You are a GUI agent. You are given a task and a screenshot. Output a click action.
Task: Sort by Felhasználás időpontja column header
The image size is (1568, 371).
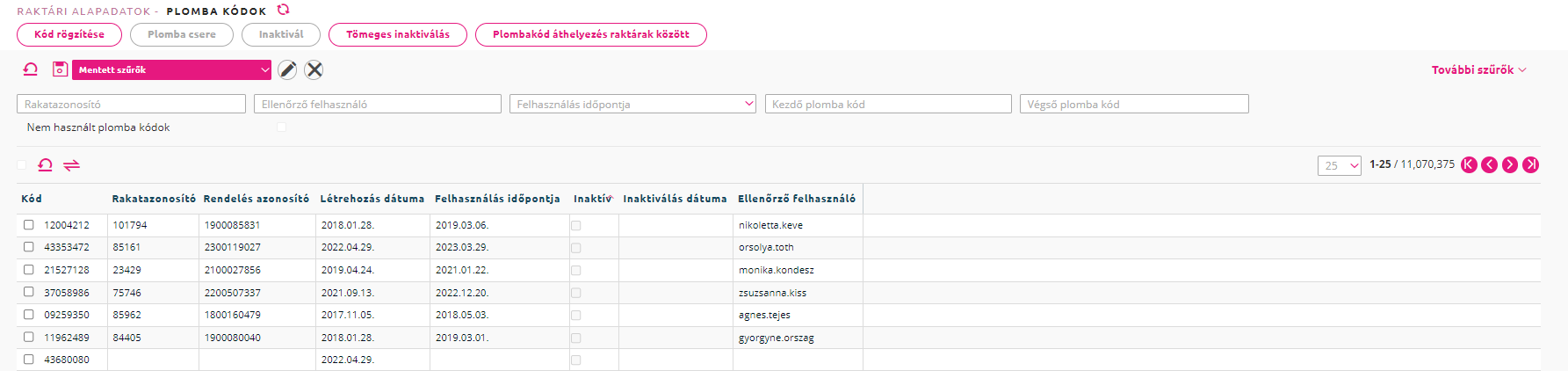point(497,199)
